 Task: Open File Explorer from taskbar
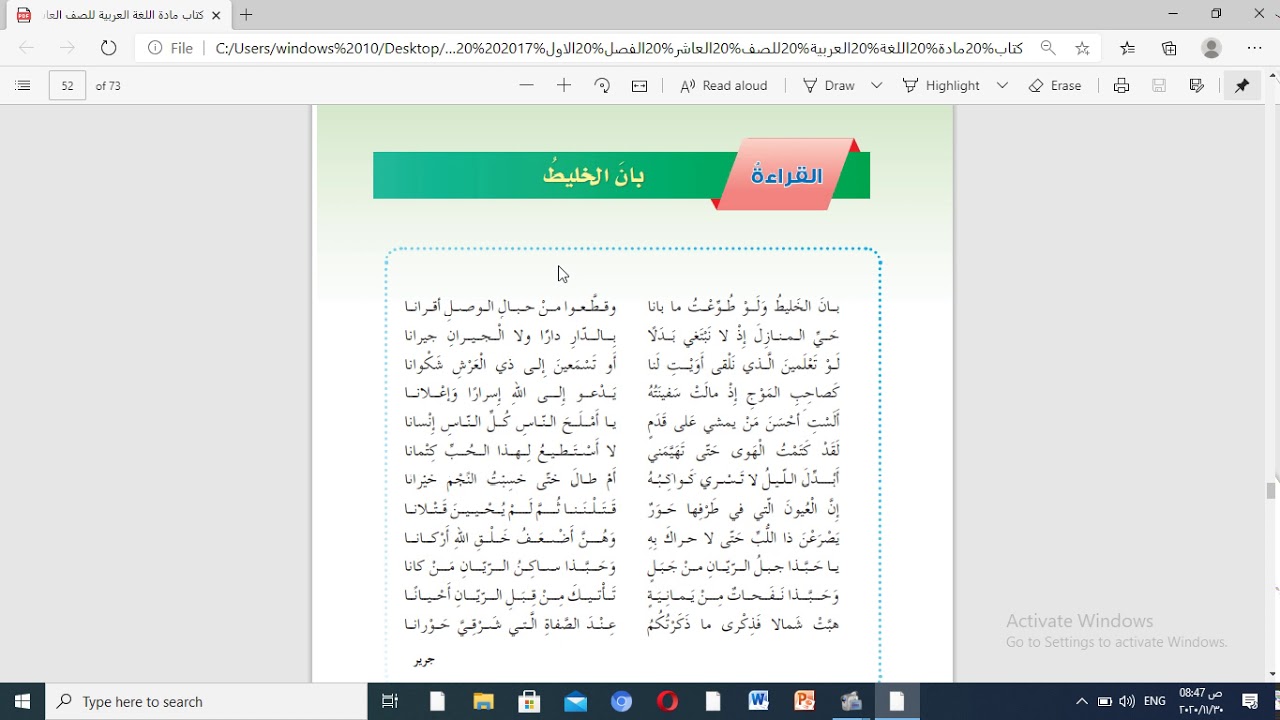(x=483, y=702)
